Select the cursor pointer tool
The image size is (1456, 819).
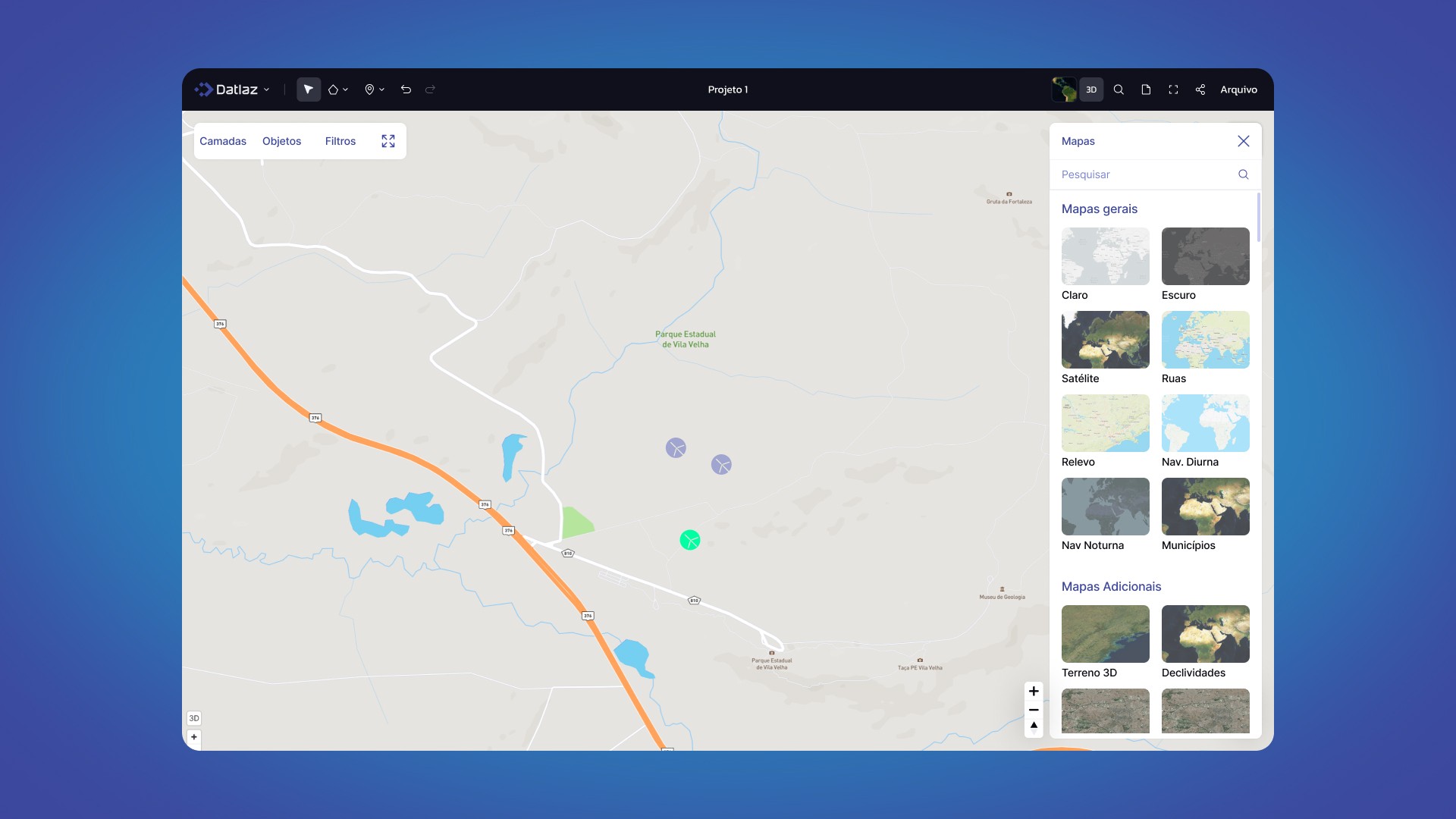[308, 89]
